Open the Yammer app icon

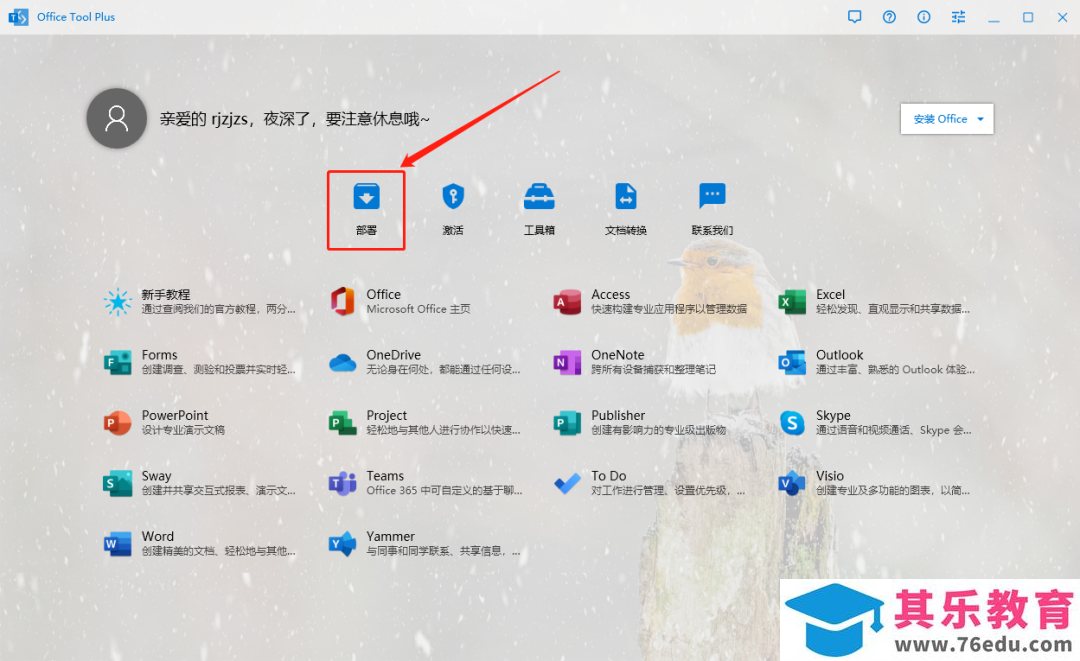pos(342,544)
